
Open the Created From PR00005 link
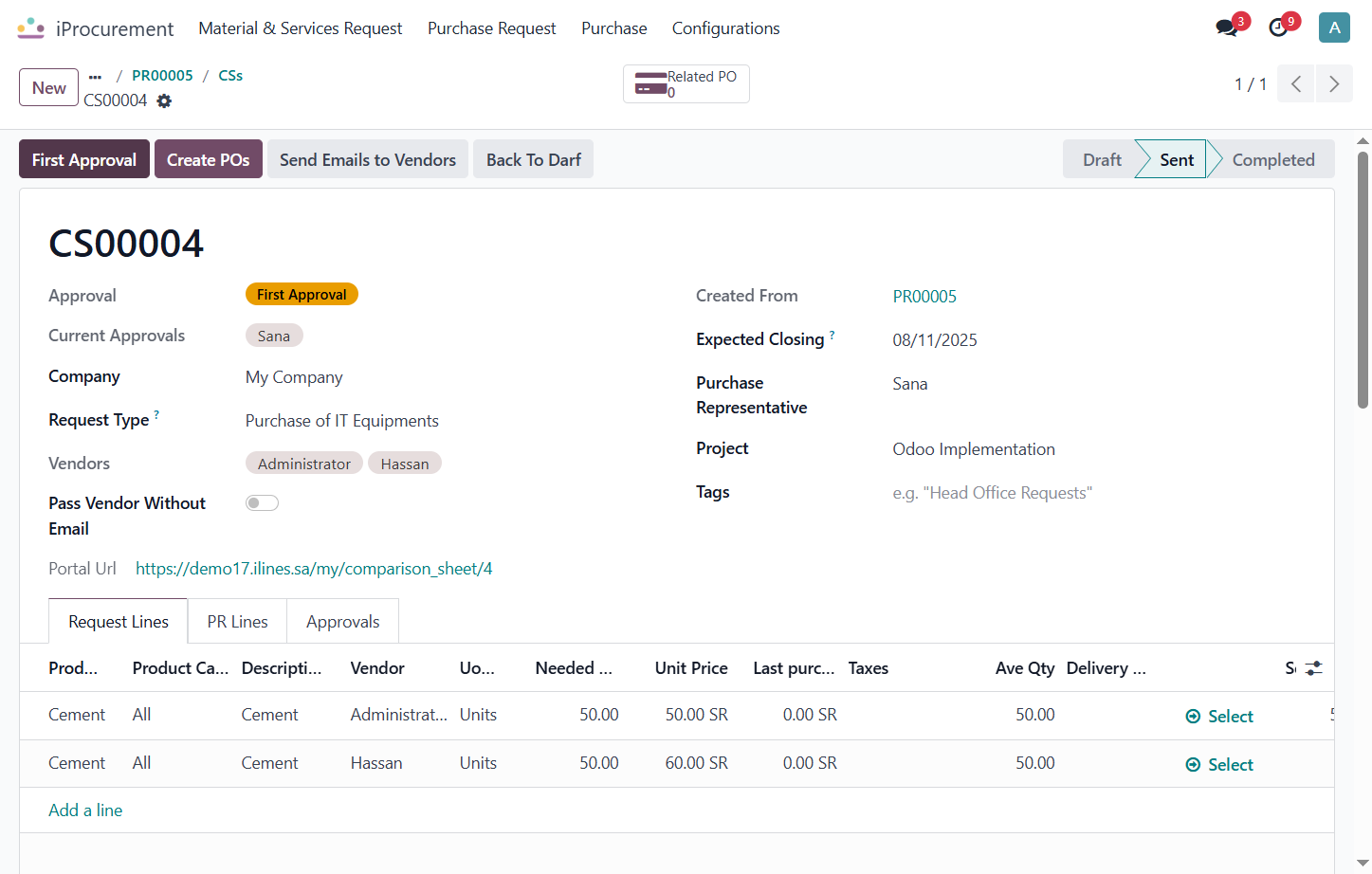pyautogui.click(x=924, y=297)
